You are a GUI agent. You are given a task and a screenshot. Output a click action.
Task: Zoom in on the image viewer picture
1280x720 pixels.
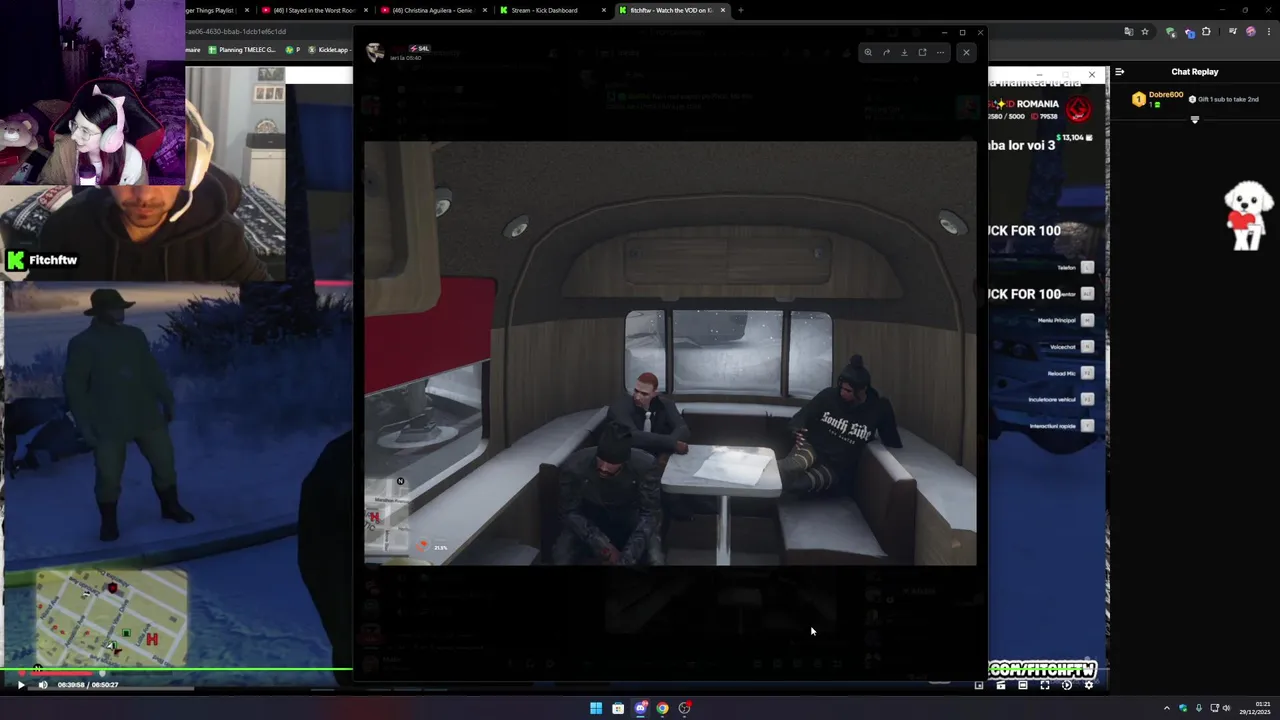[x=868, y=52]
